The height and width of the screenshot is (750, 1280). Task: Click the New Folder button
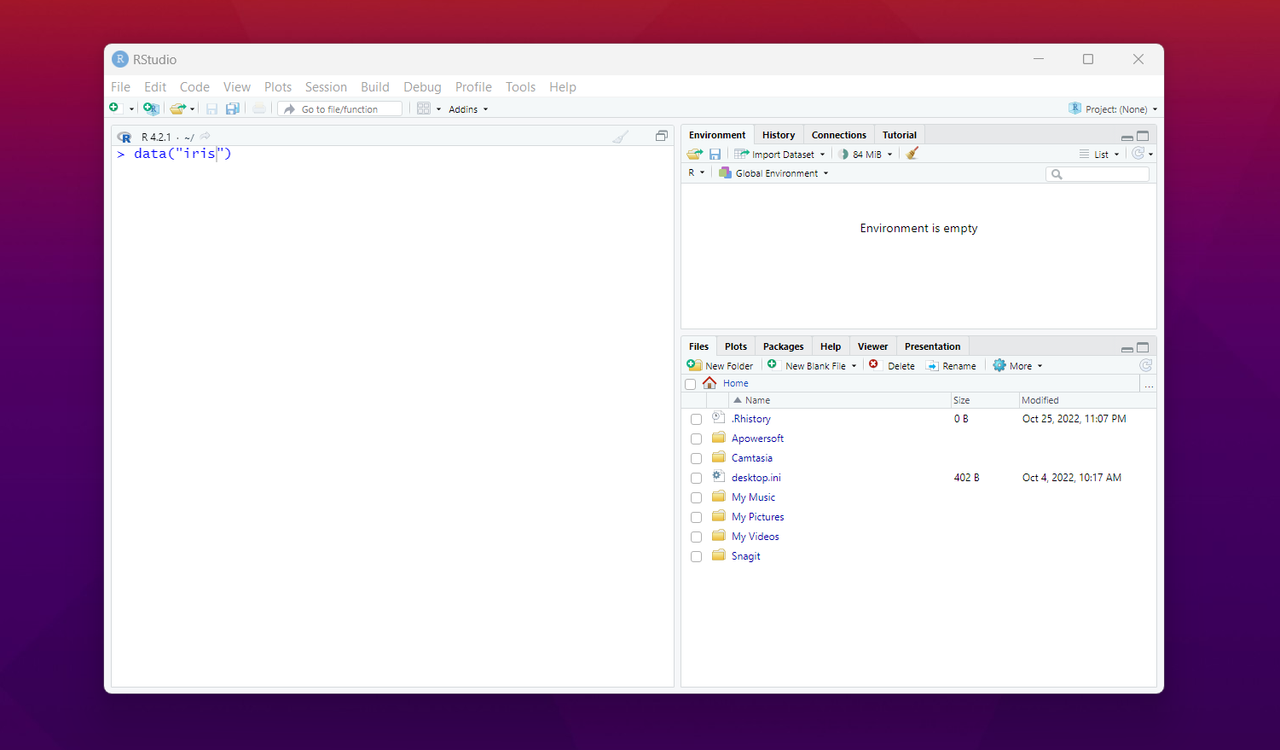click(x=720, y=366)
